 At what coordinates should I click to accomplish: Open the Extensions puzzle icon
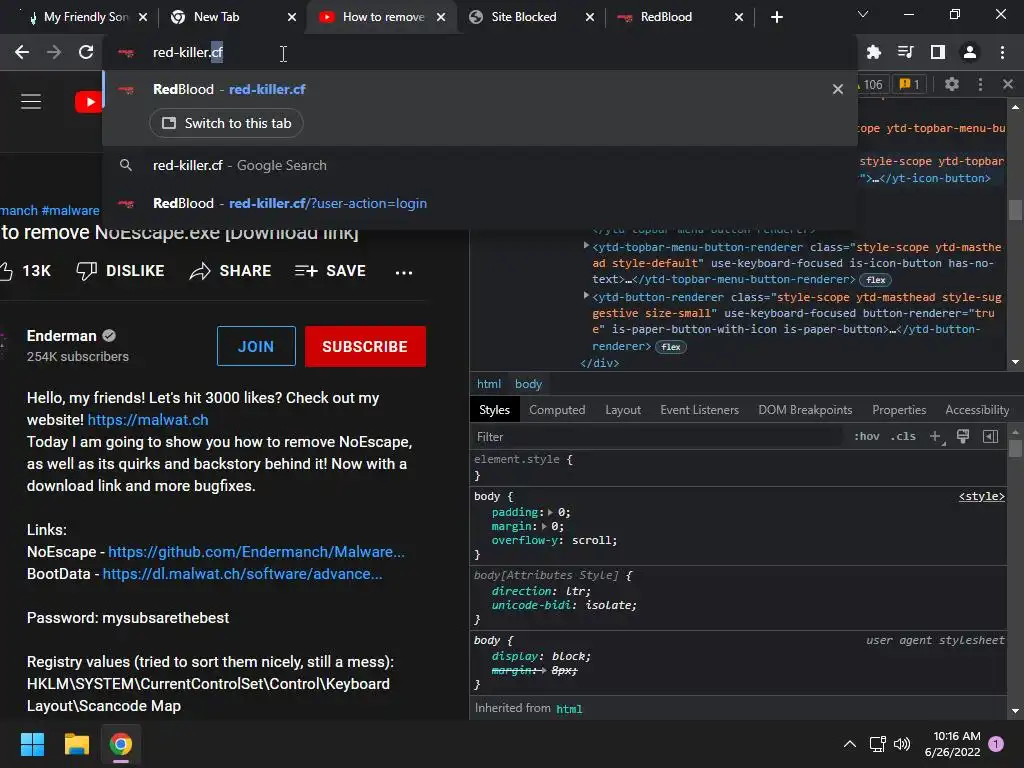coord(873,52)
